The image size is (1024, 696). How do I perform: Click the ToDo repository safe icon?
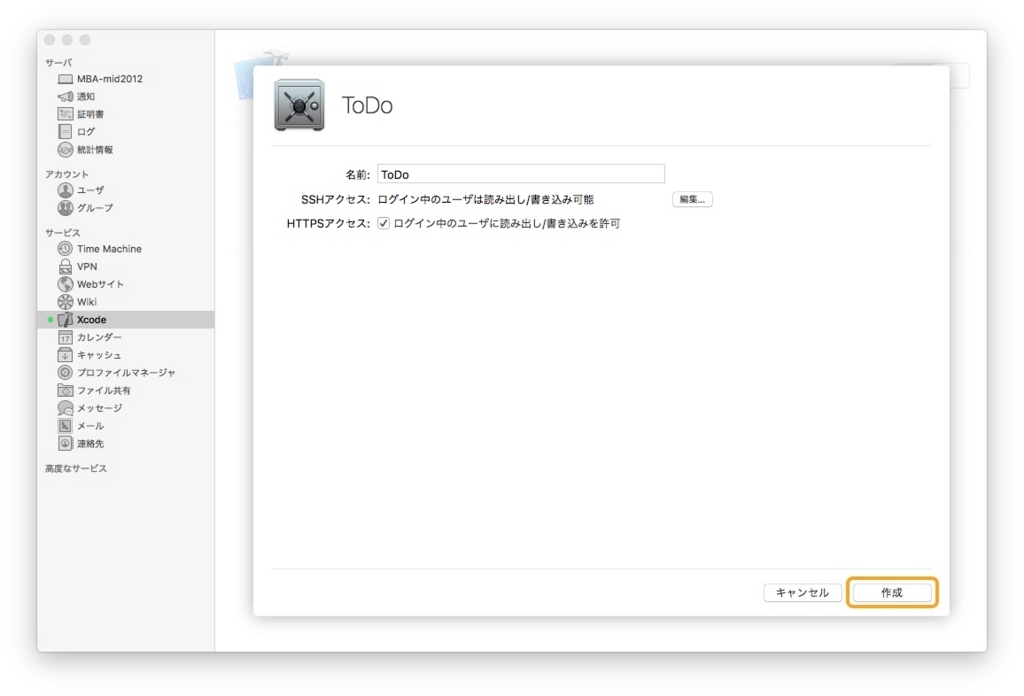299,105
